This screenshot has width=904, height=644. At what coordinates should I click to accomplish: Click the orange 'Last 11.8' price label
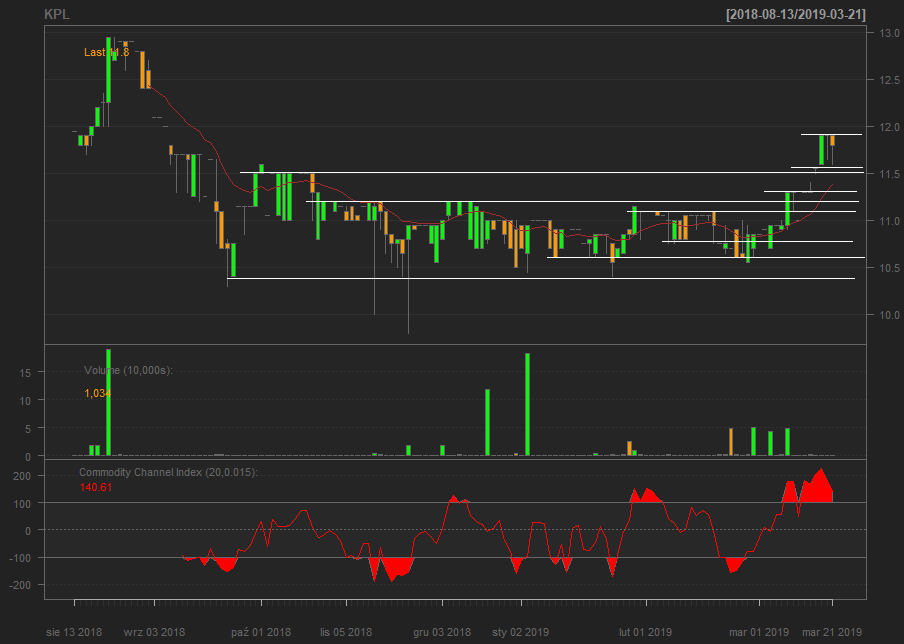pos(107,52)
